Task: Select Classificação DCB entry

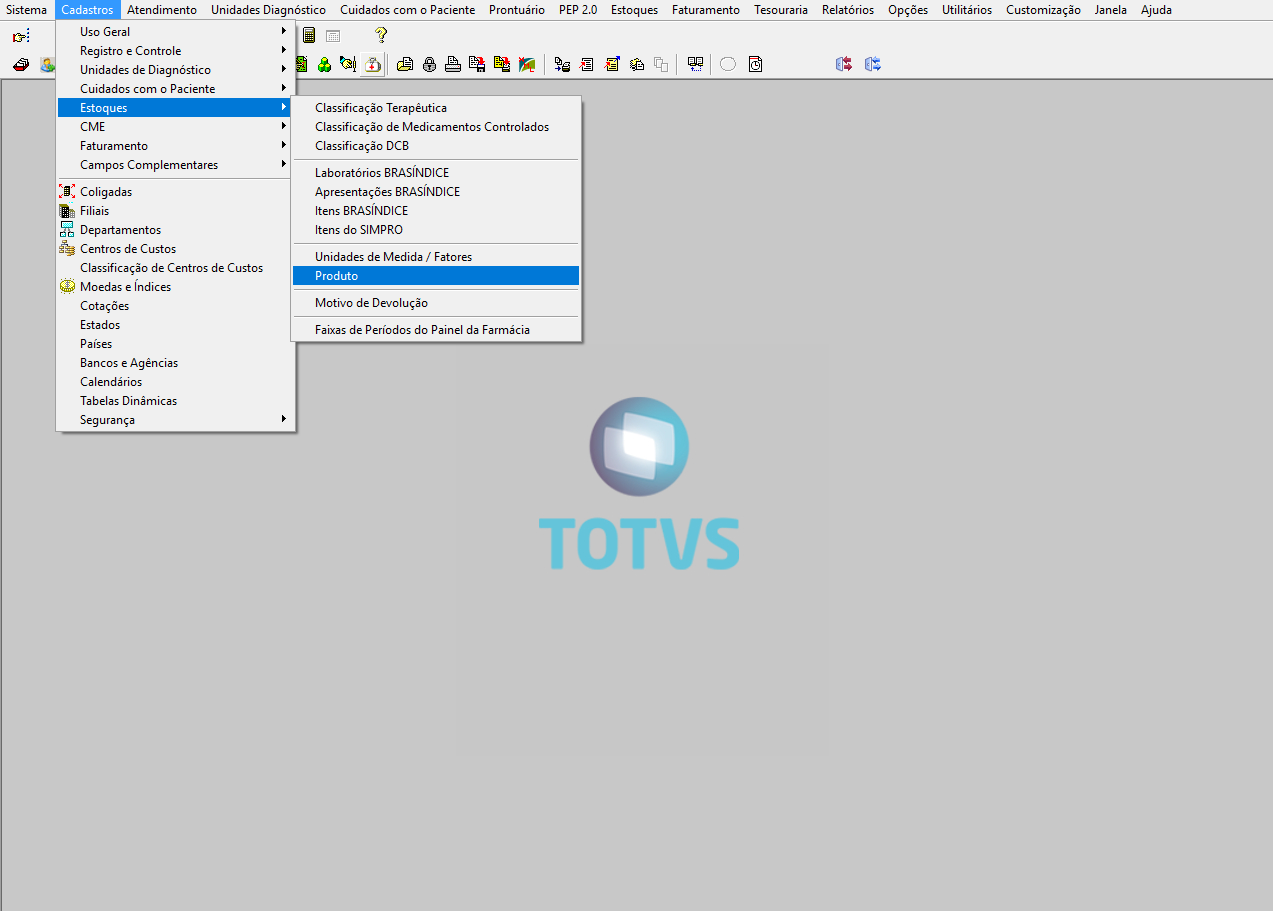Action: click(x=436, y=146)
